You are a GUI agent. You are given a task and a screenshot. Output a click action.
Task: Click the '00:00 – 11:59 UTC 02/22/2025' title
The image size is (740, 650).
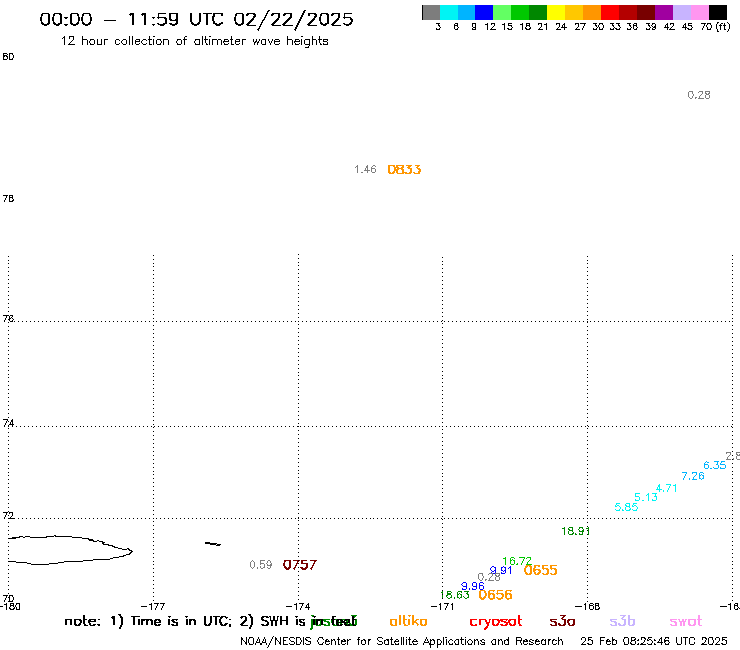tap(196, 19)
